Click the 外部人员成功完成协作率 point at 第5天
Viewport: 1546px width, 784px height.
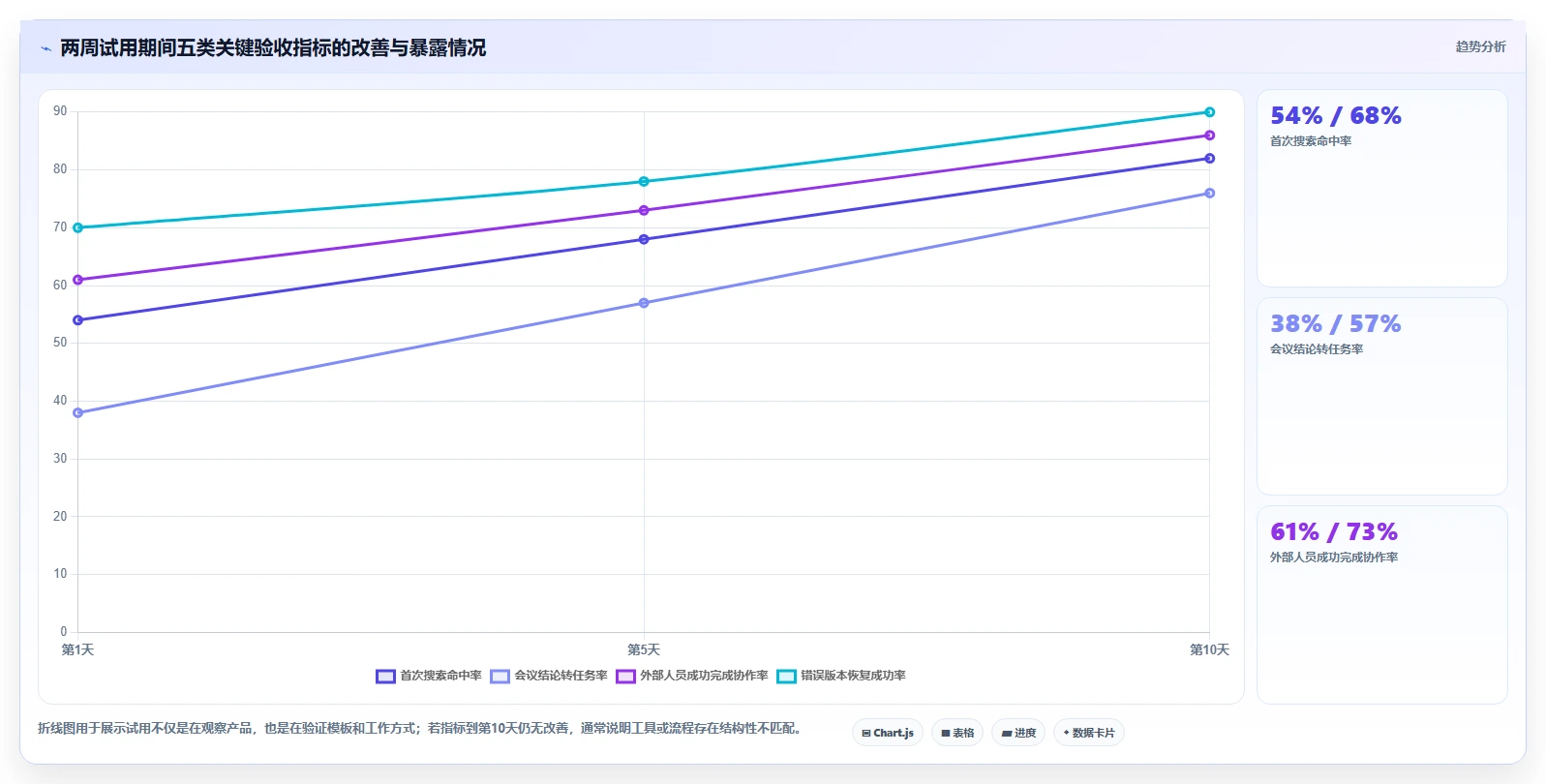click(644, 211)
